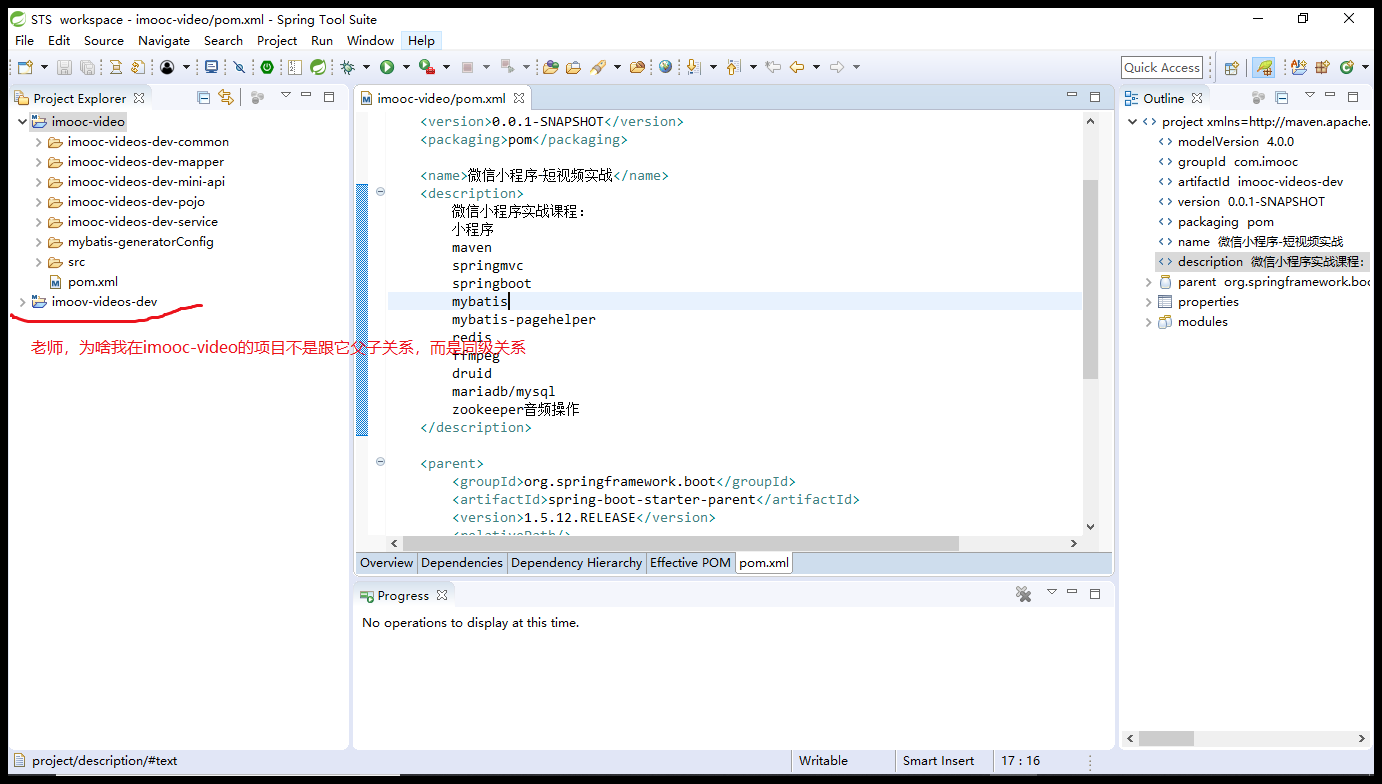
Task: Switch to the Dependencies tab
Action: (x=462, y=562)
